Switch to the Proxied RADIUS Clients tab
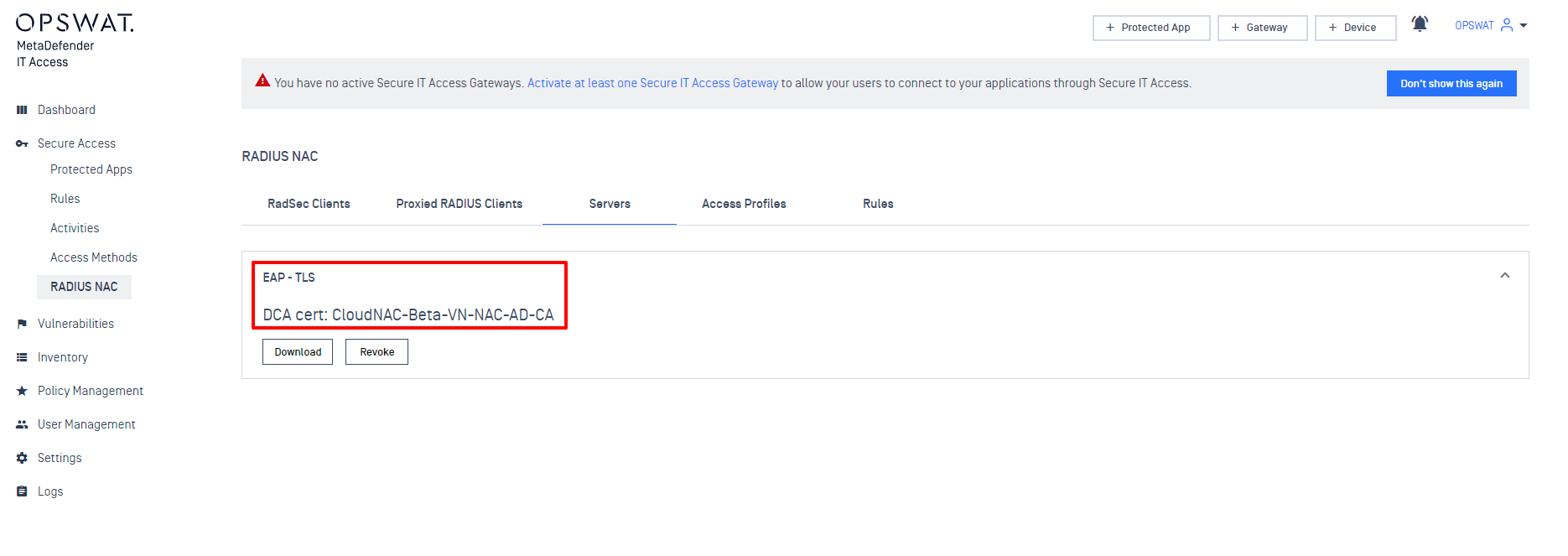 click(459, 204)
